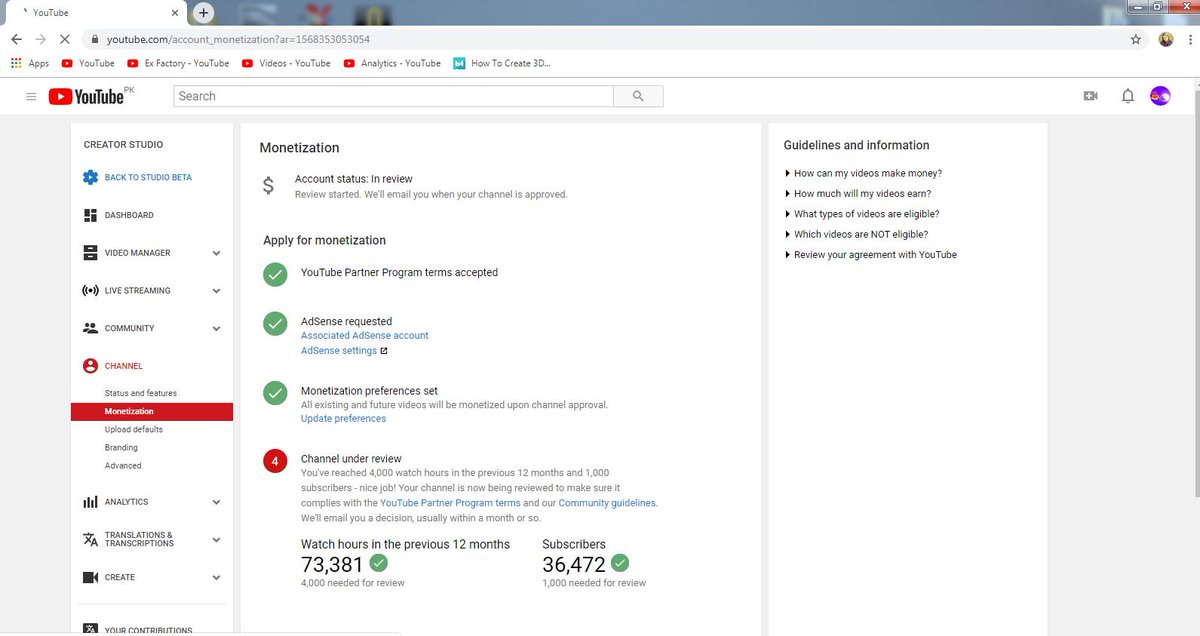Click the Dashboard icon in sidebar

click(90, 215)
